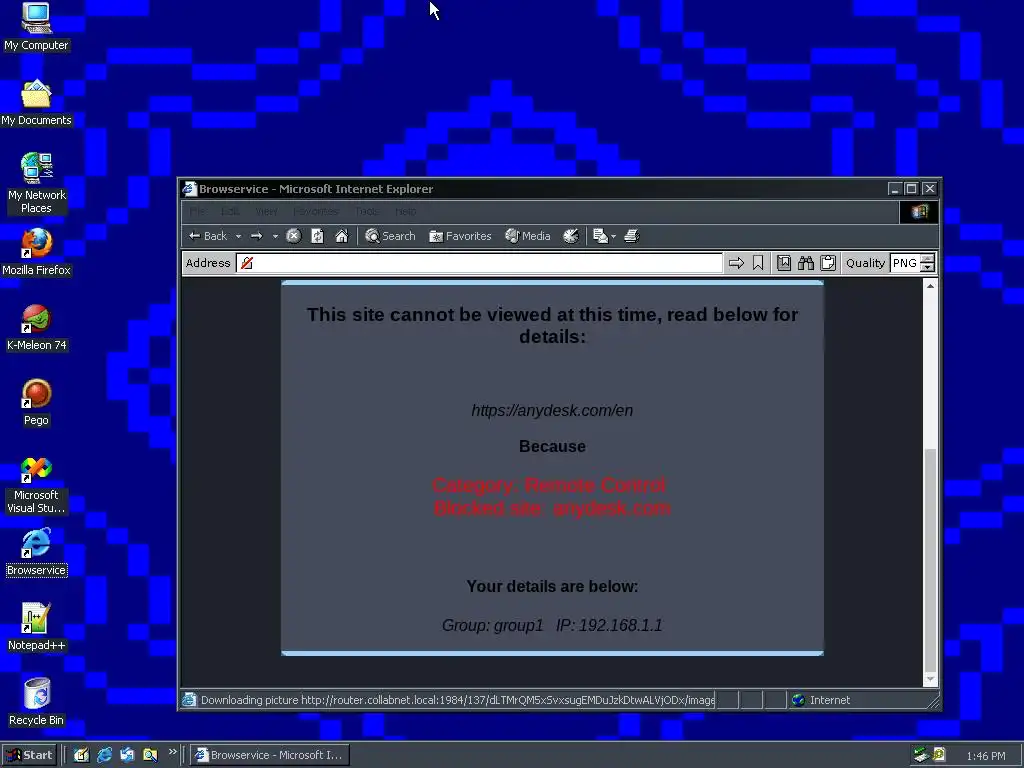This screenshot has width=1024, height=768.
Task: Click the Forward arrow button
Action: pyautogui.click(x=257, y=236)
